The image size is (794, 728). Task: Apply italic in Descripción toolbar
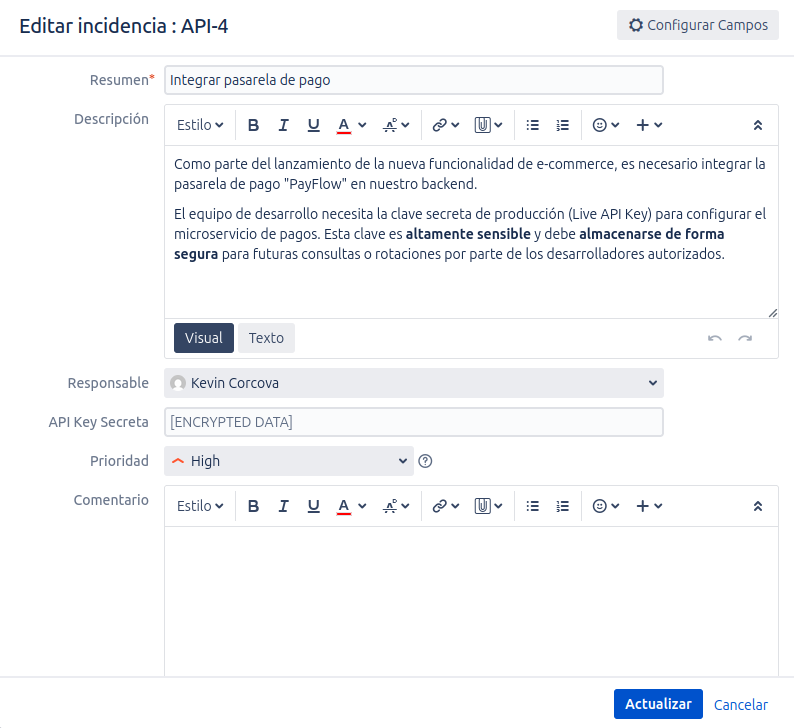(x=284, y=125)
